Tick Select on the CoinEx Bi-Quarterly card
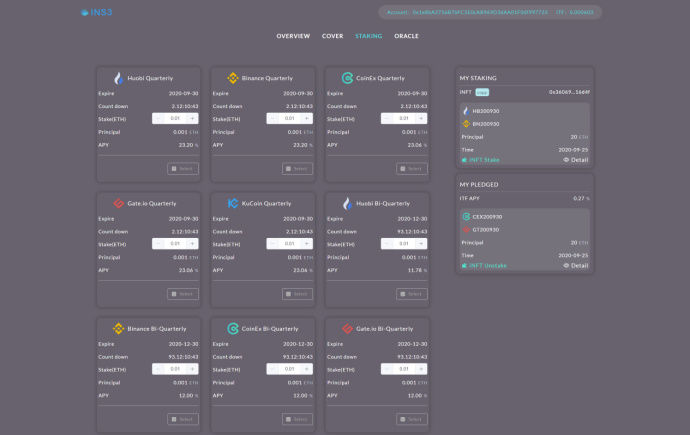The height and width of the screenshot is (435, 690). click(x=297, y=419)
